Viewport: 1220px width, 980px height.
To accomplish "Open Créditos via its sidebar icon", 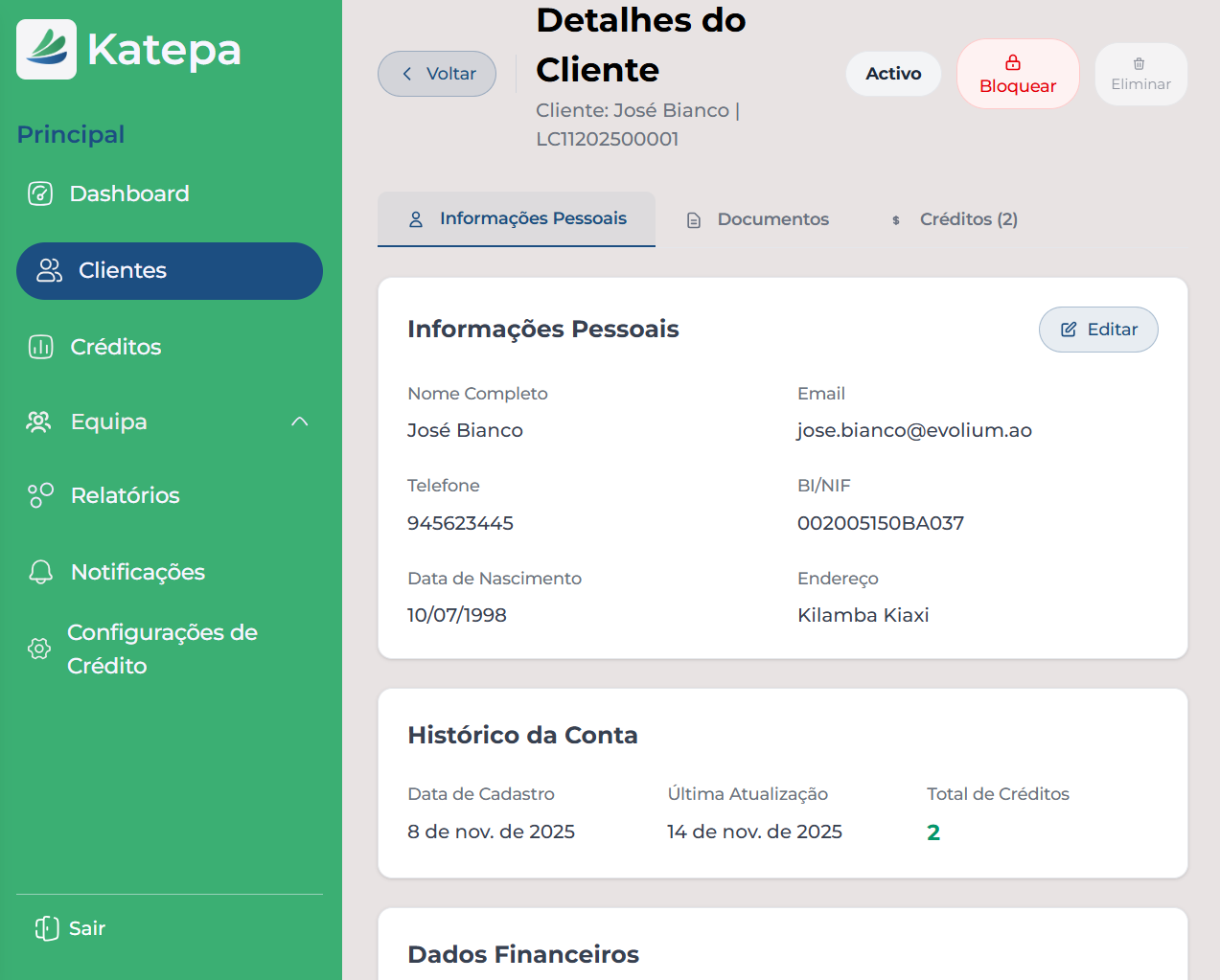I will (39, 347).
